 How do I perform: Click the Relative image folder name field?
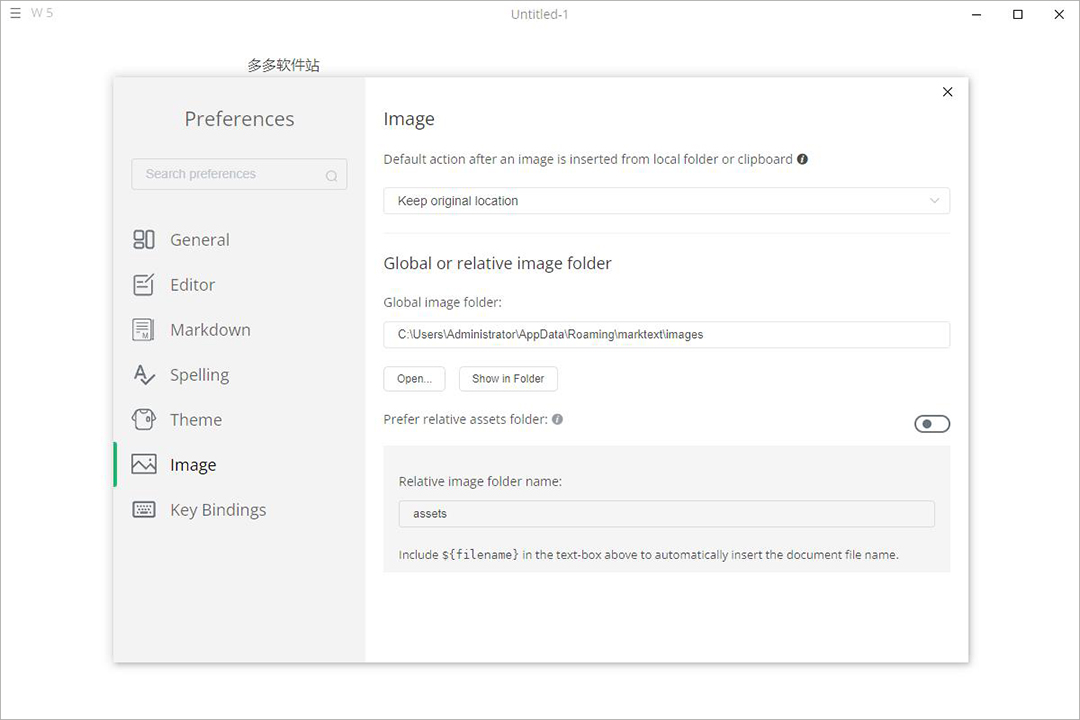tap(666, 514)
